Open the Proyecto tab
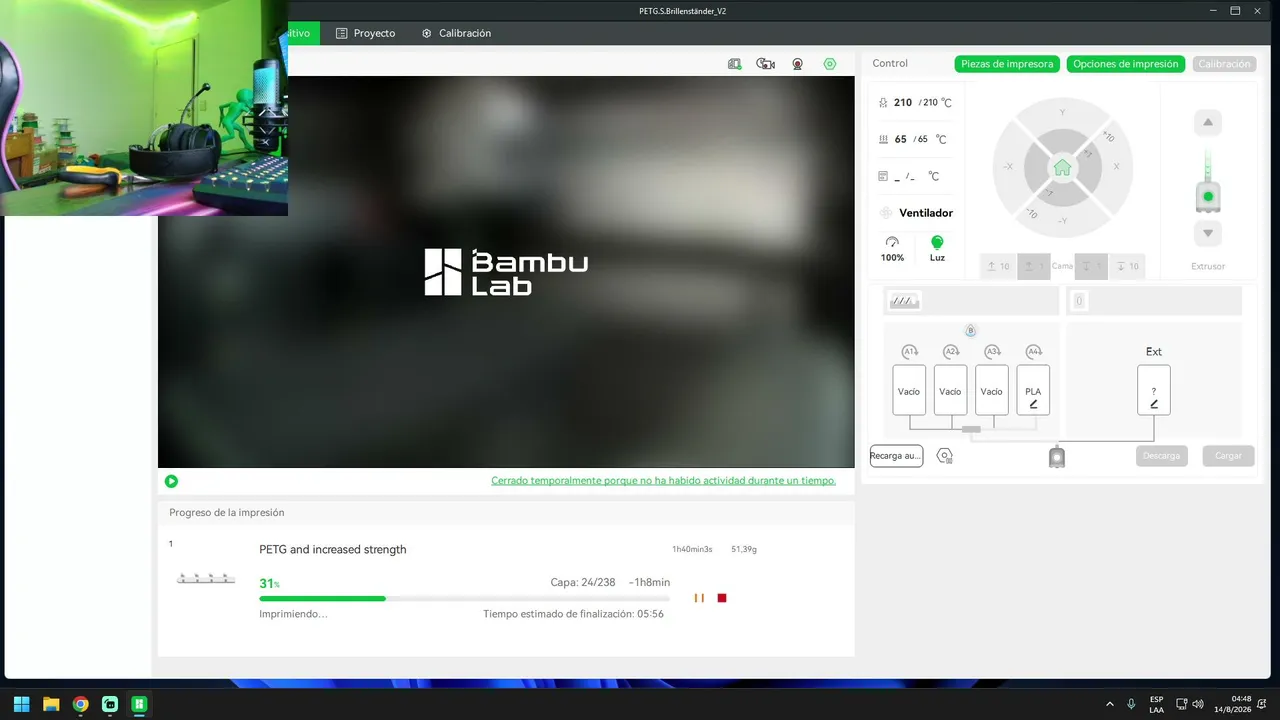 [366, 33]
